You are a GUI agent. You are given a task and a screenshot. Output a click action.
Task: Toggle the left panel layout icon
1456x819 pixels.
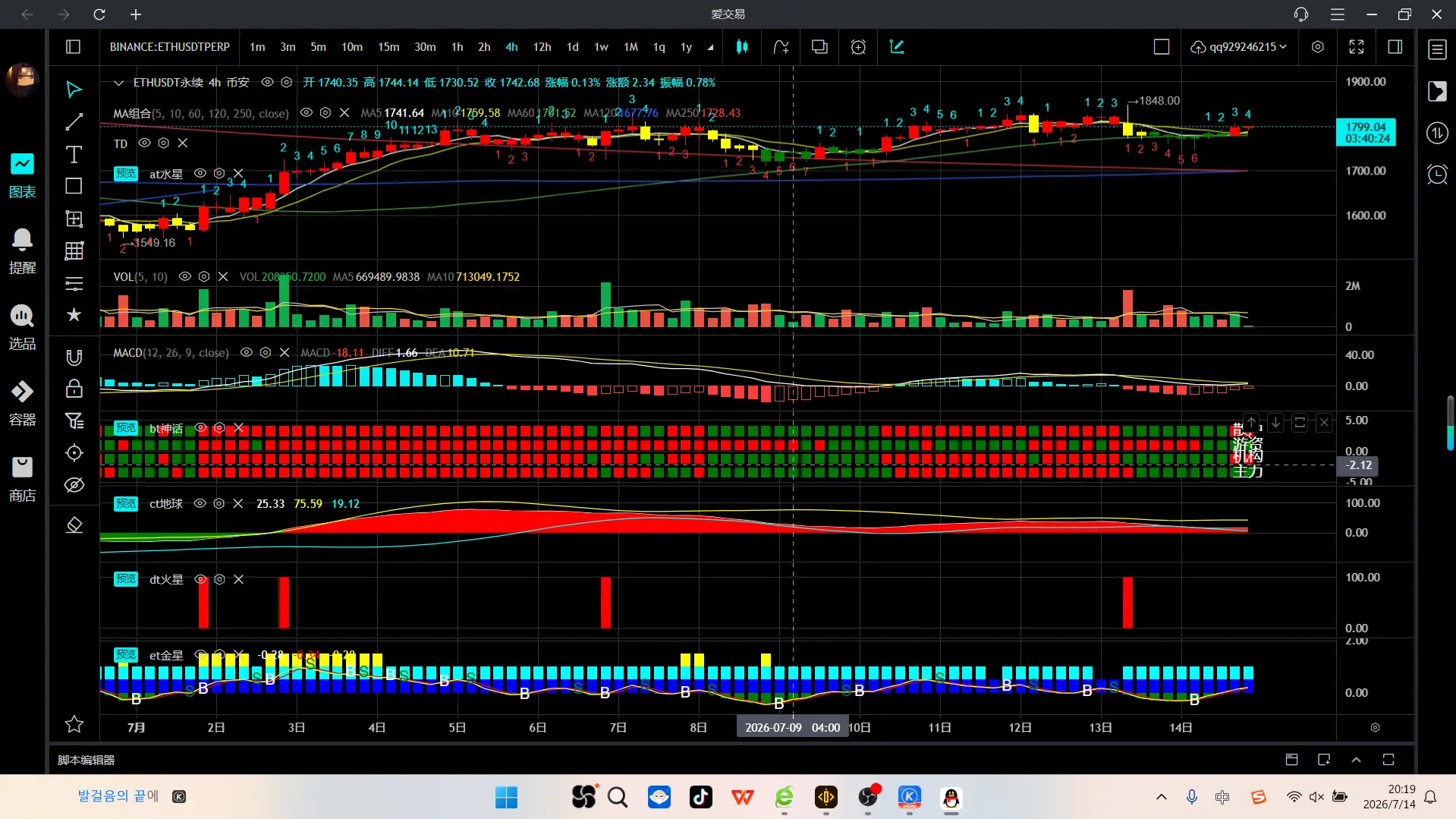pos(74,47)
